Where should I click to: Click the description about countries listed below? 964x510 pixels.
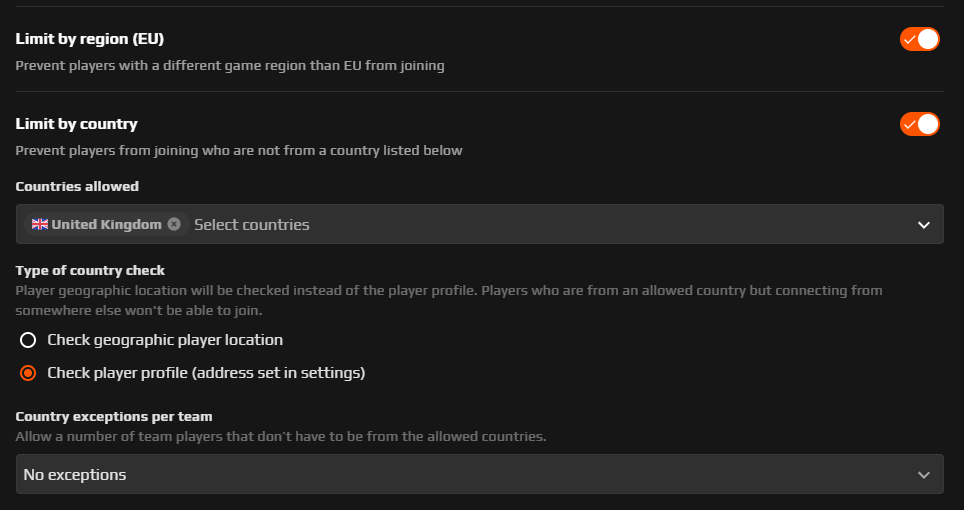[239, 151]
